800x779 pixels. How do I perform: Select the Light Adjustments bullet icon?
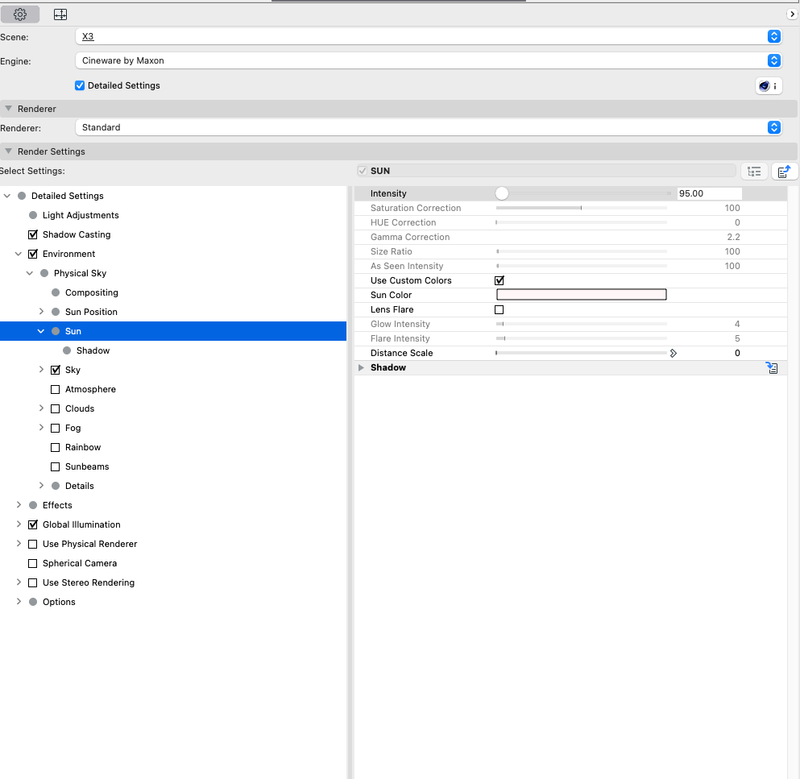point(33,215)
